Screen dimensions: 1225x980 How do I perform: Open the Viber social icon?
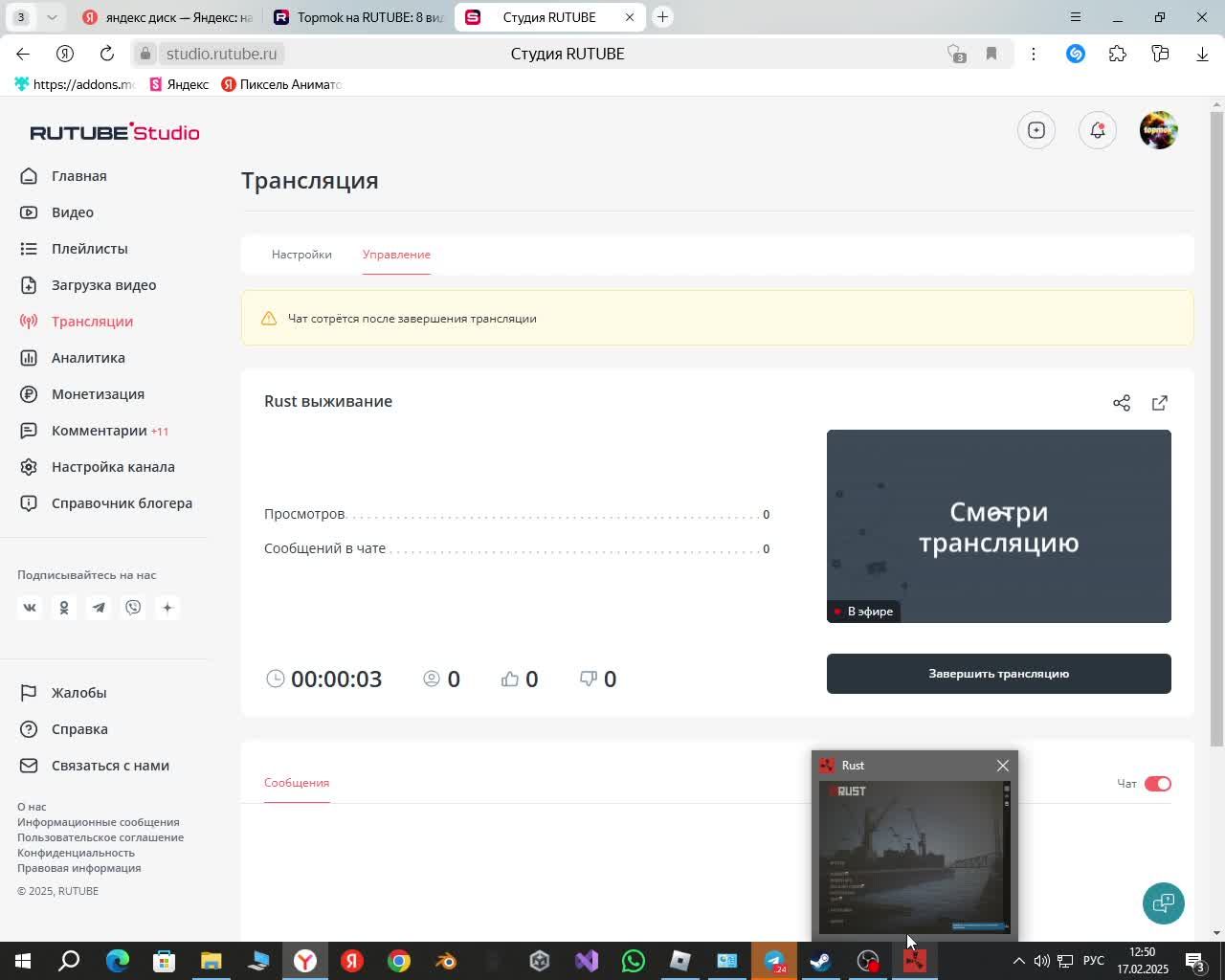pyautogui.click(x=133, y=608)
